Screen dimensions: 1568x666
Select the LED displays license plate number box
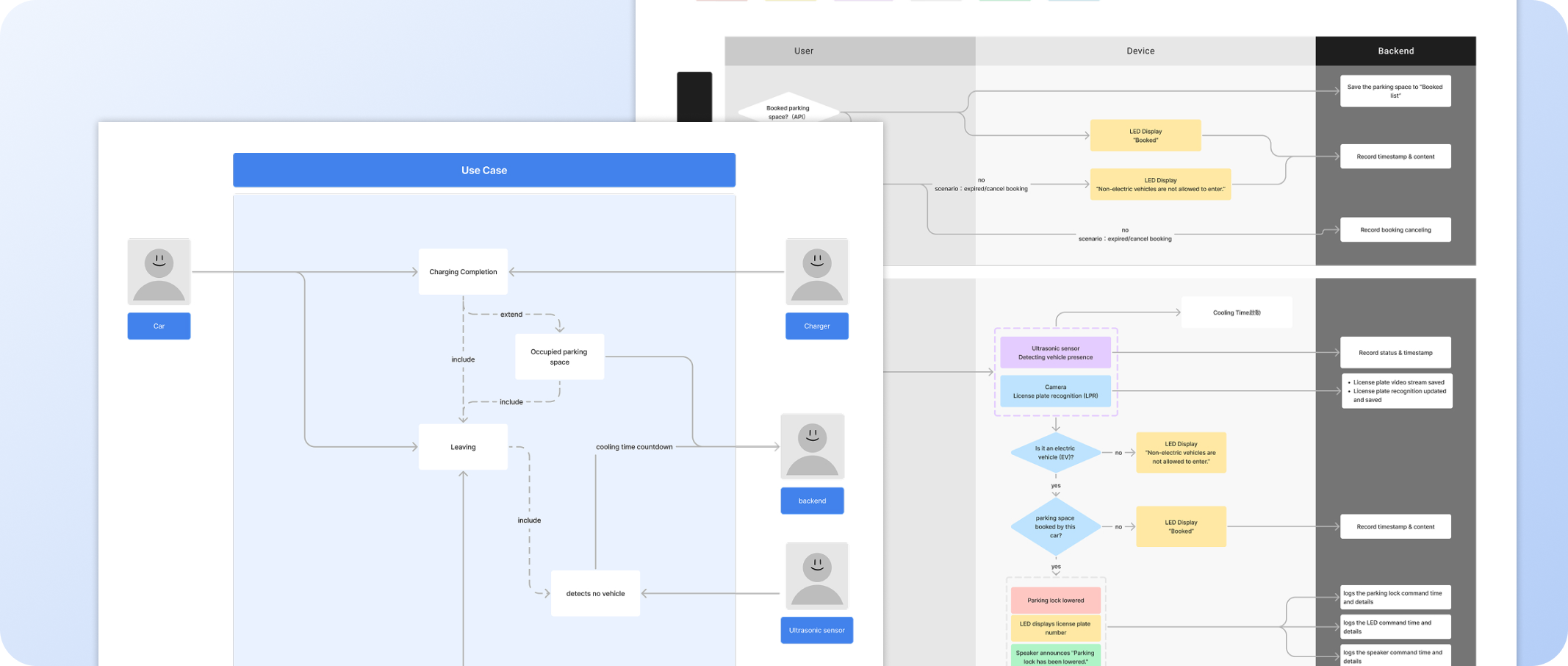(x=1055, y=628)
